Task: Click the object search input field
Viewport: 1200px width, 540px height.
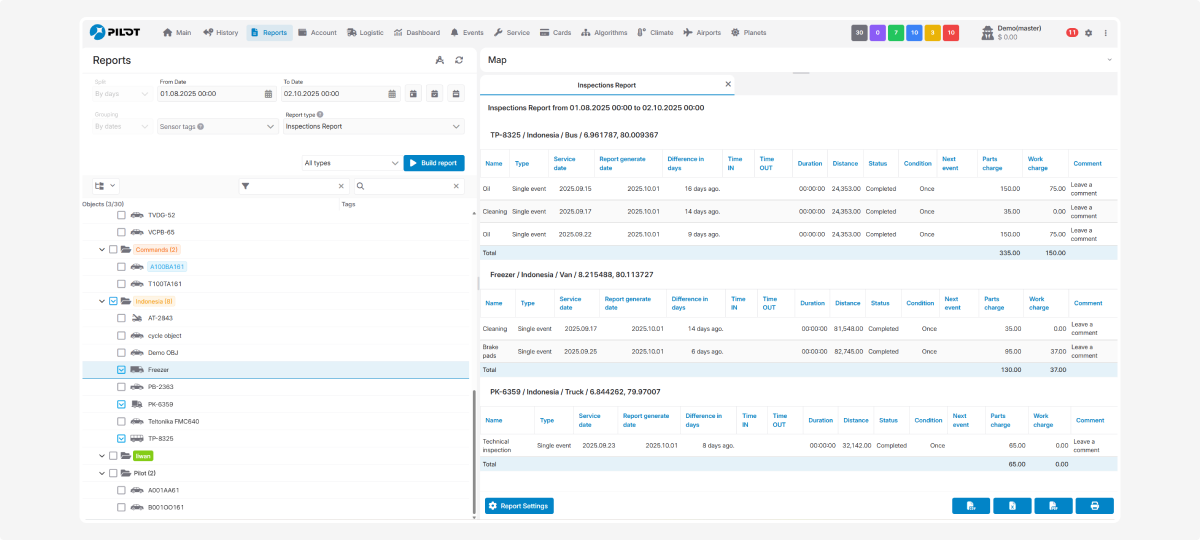Action: (x=408, y=186)
